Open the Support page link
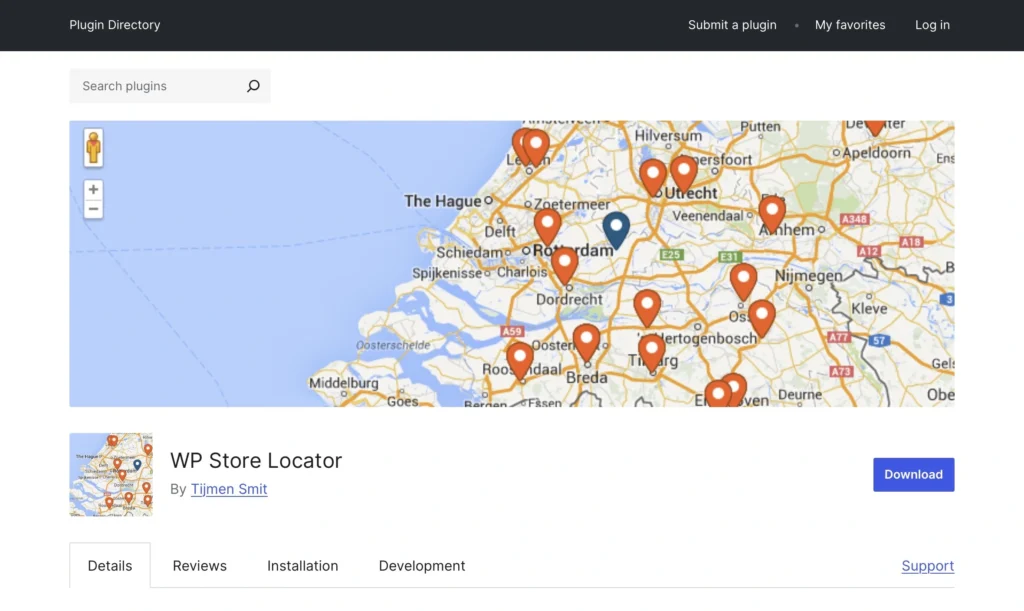 point(927,565)
